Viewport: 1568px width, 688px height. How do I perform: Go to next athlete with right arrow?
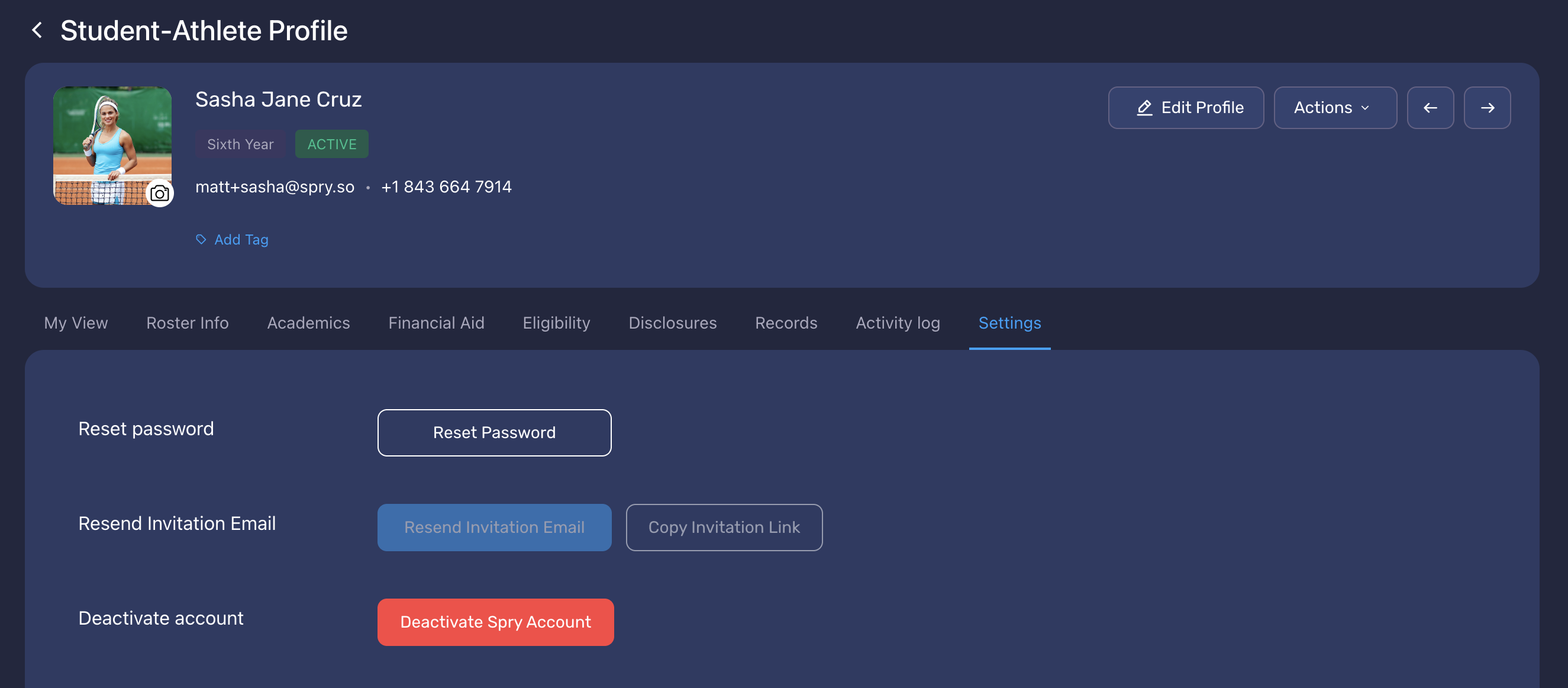tap(1487, 108)
